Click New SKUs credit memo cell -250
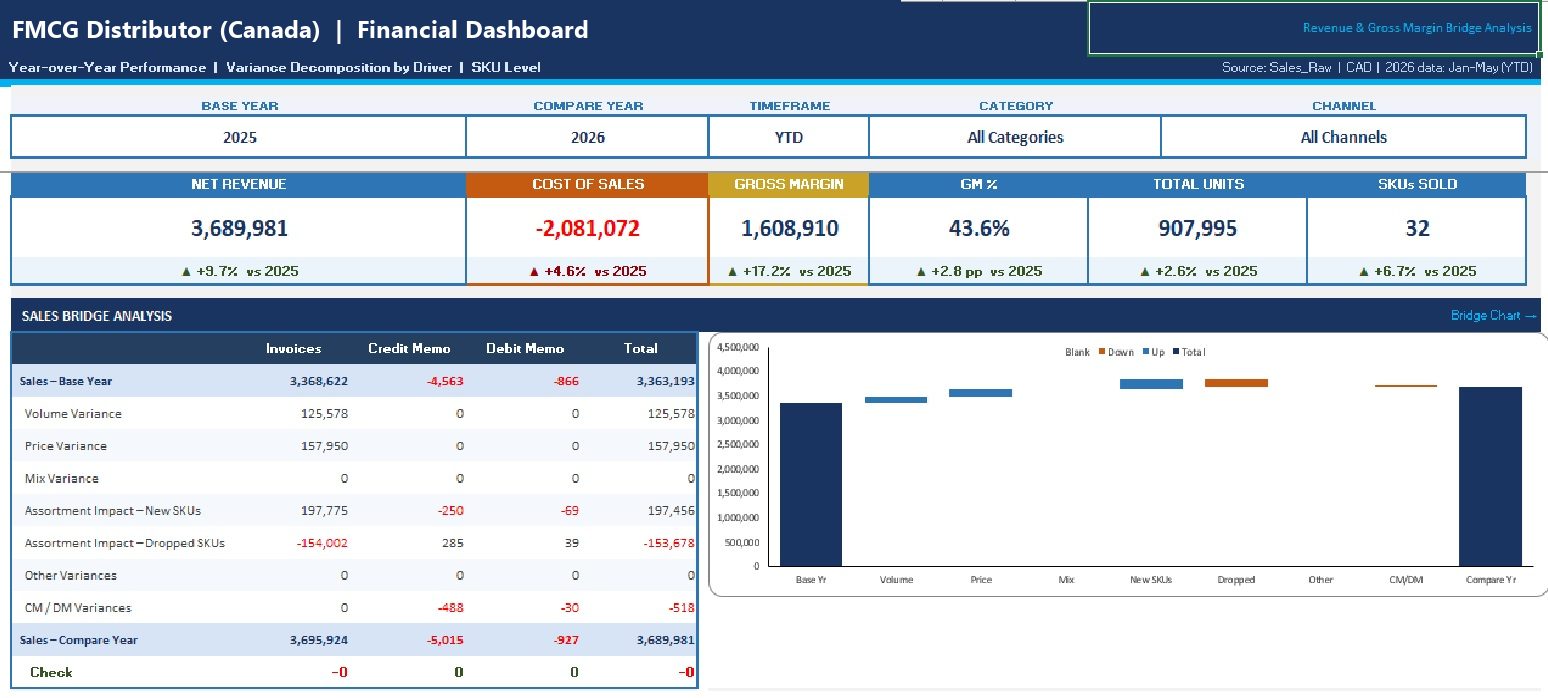The height and width of the screenshot is (698, 1548). [x=451, y=510]
